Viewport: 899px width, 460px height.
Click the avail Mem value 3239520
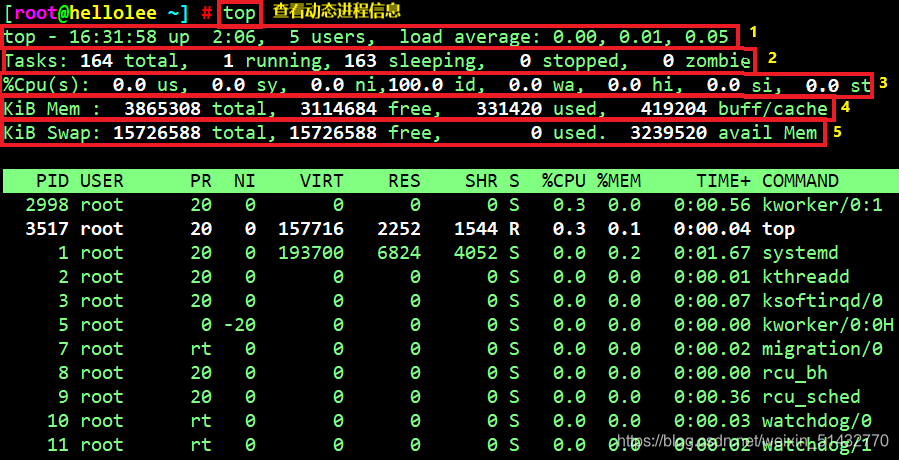(669, 133)
